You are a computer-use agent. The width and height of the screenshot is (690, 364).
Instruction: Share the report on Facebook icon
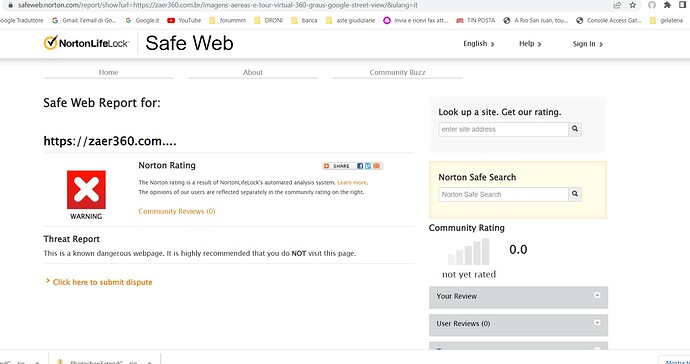tap(360, 166)
